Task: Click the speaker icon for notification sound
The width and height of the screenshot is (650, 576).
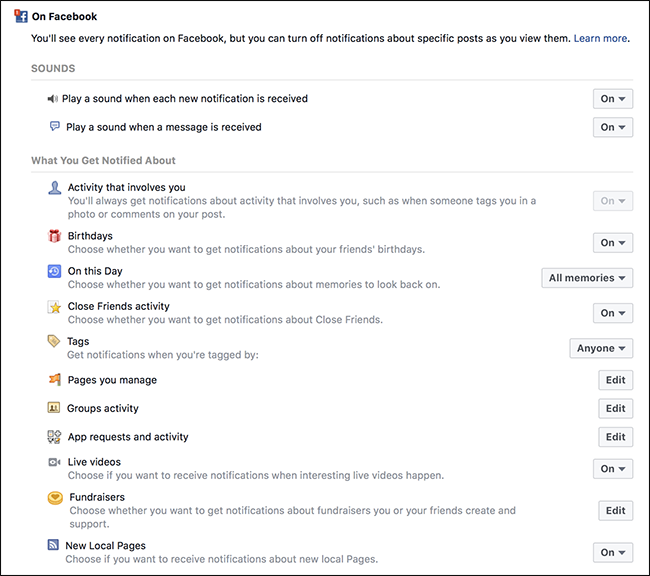Action: point(54,99)
